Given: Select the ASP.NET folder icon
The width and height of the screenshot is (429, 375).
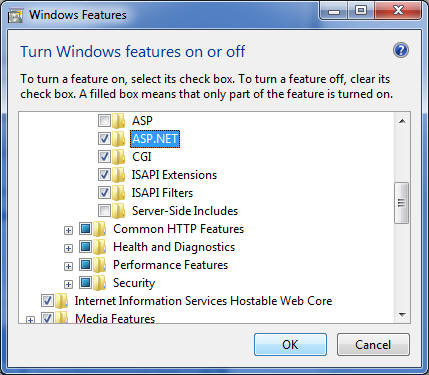Looking at the screenshot, I should coord(119,139).
